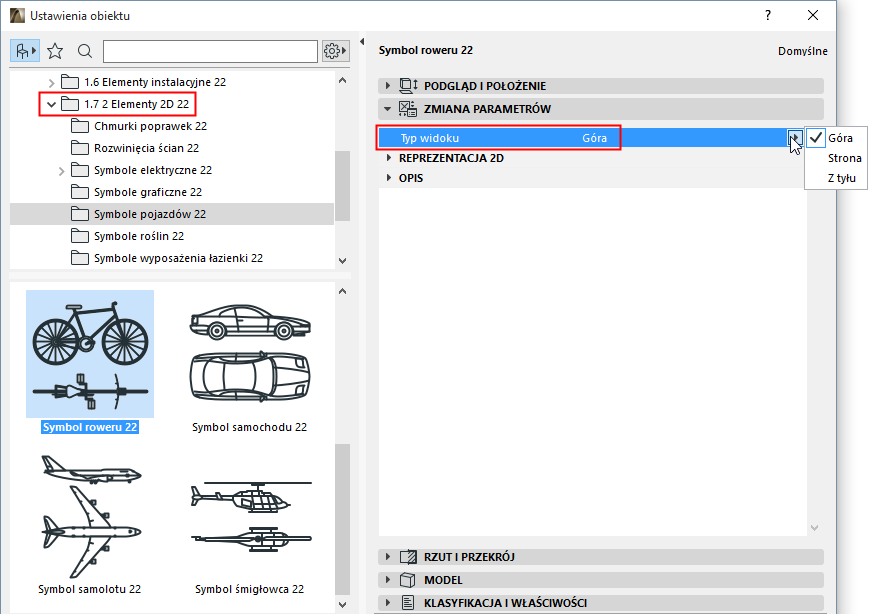Select the Rozwinięcia ścian 22 folder
869x614 pixels.
[x=146, y=149]
